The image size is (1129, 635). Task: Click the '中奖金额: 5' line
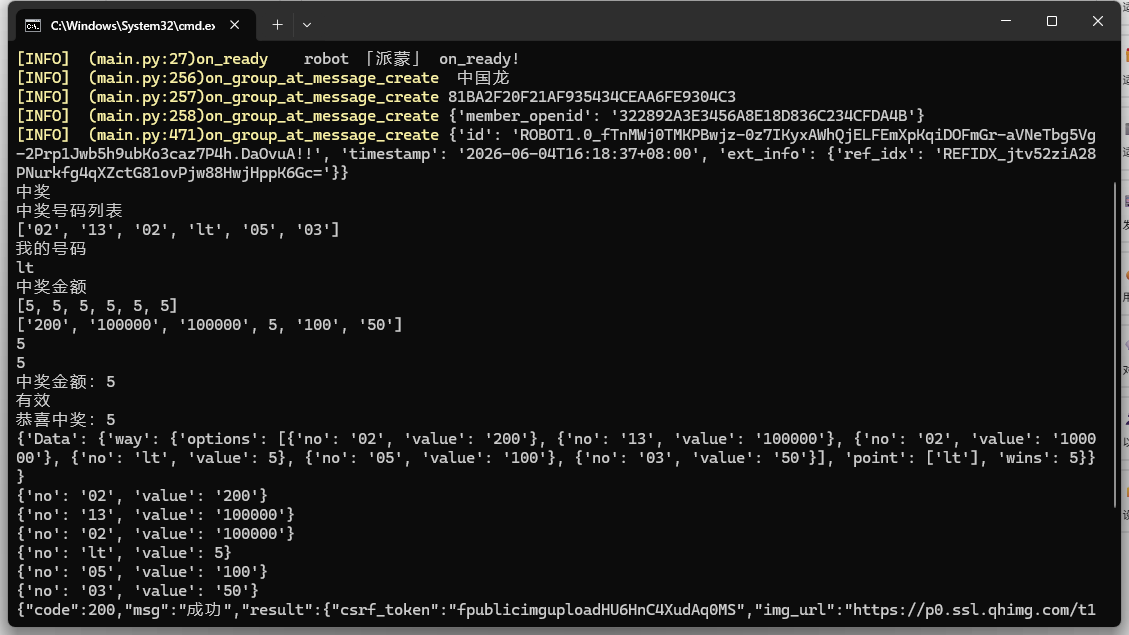(x=66, y=382)
